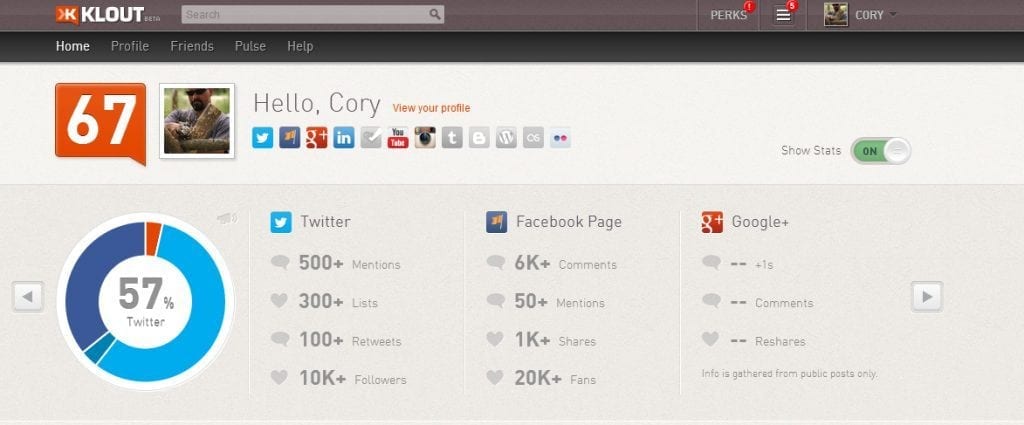Select the orange donut chart segment
Image resolution: width=1024 pixels, height=425 pixels.
coord(153,238)
